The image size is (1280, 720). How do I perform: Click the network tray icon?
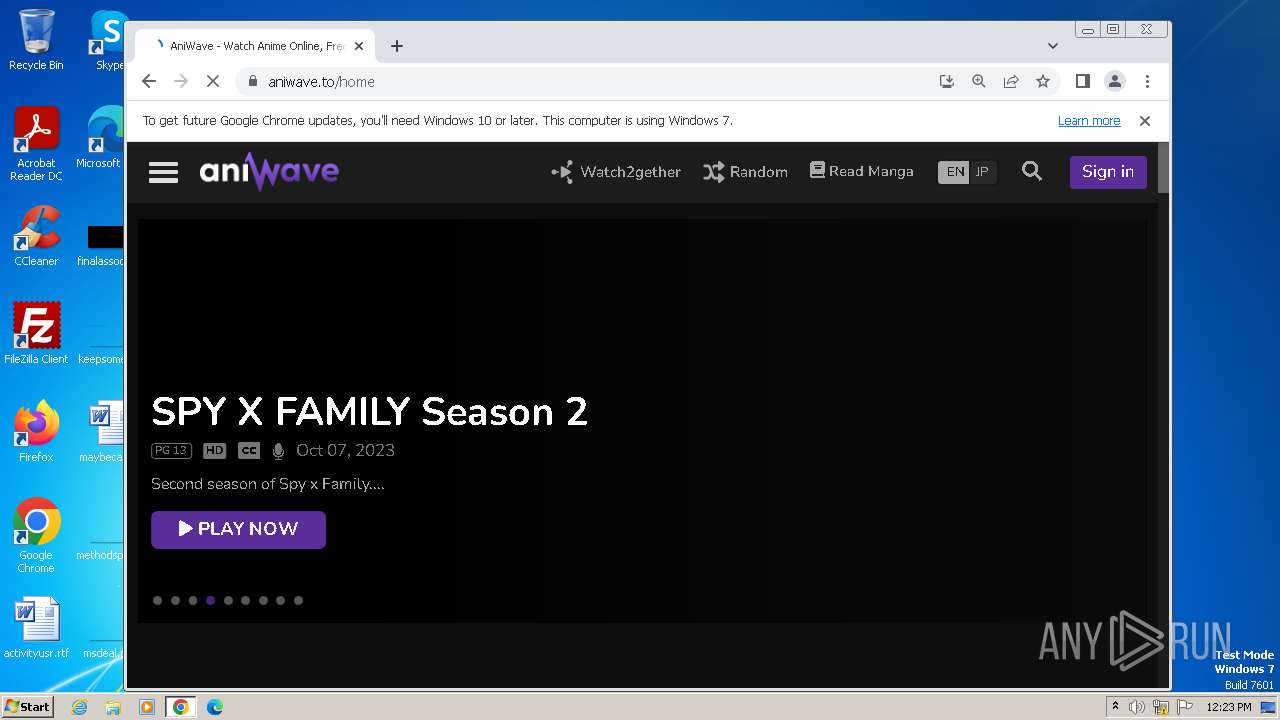[x=1161, y=707]
